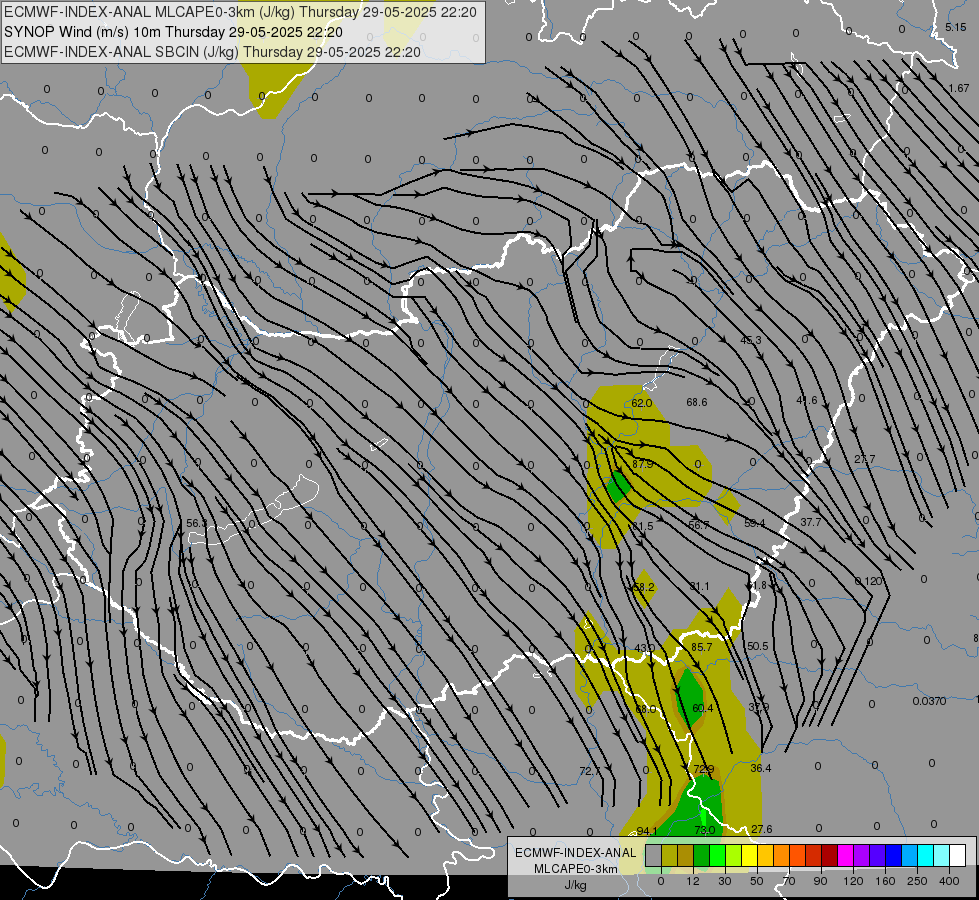Click the map value 72.7
979x900 pixels.
[590, 771]
